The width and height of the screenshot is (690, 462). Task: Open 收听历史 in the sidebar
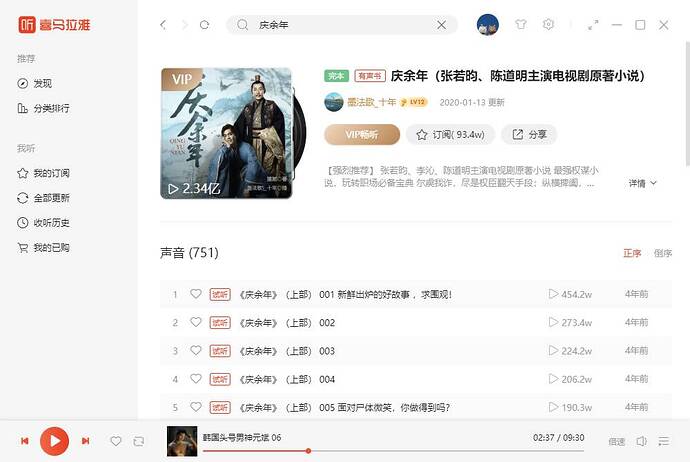click(43, 223)
